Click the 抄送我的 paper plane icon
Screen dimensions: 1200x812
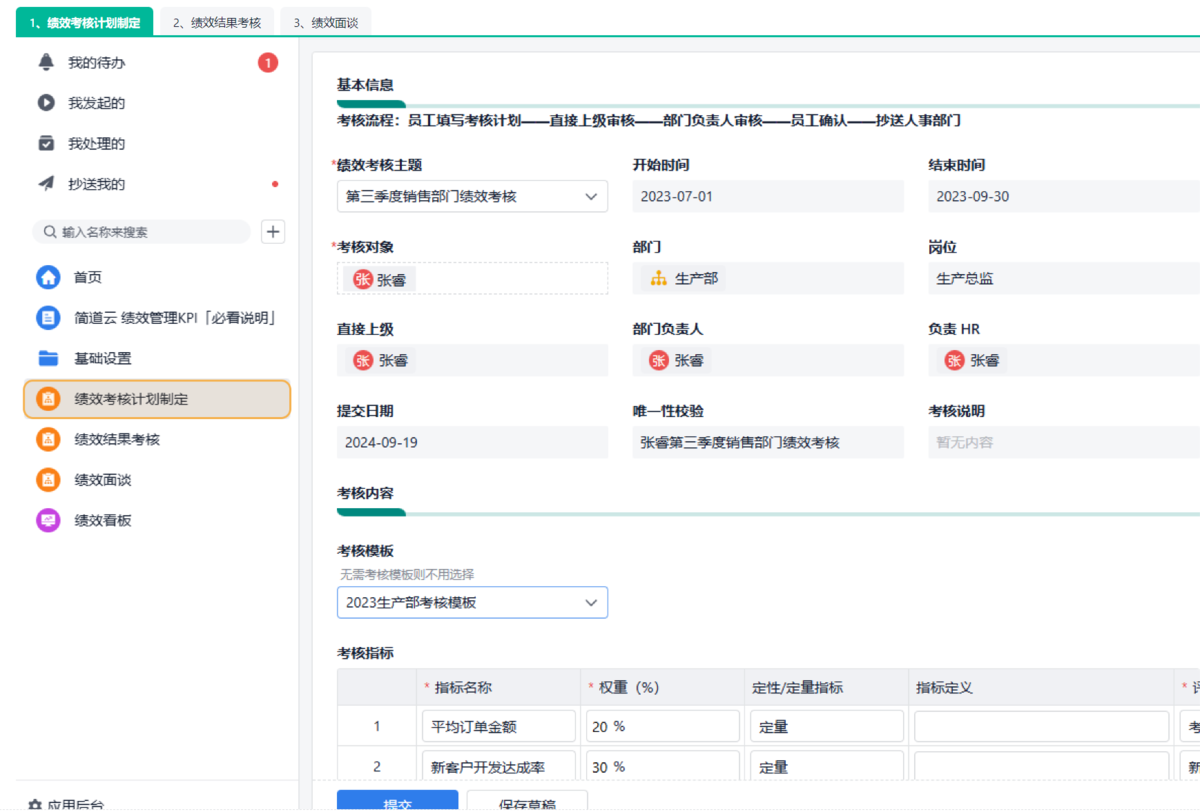[46, 184]
